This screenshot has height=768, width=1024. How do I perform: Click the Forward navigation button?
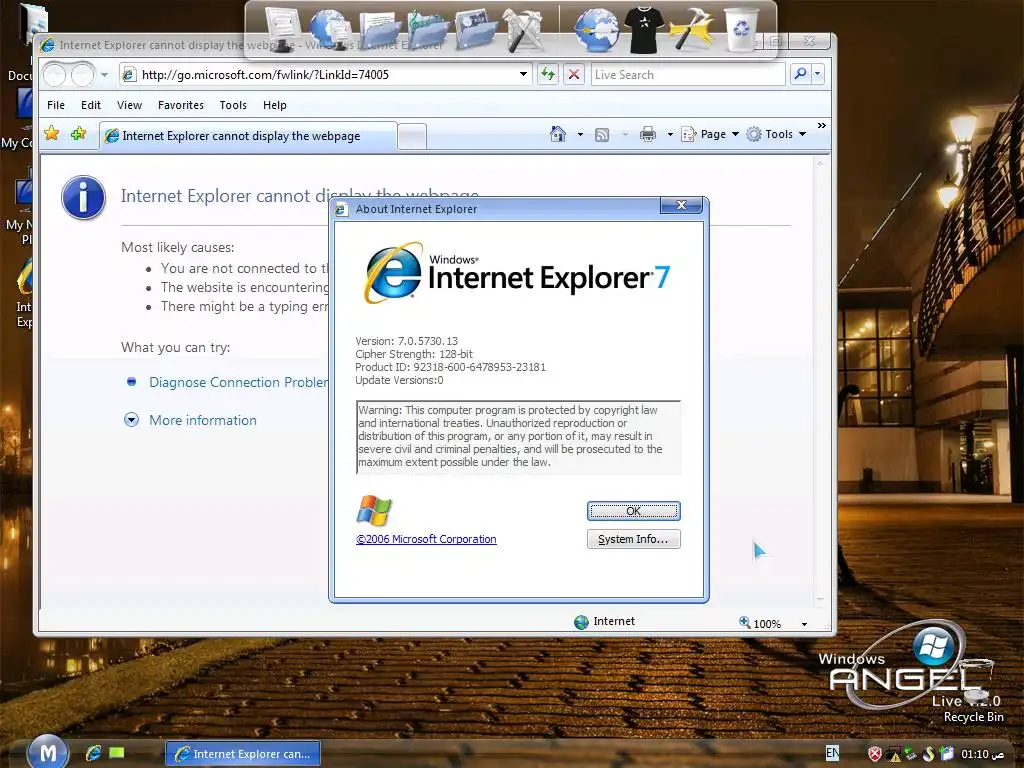[82, 75]
